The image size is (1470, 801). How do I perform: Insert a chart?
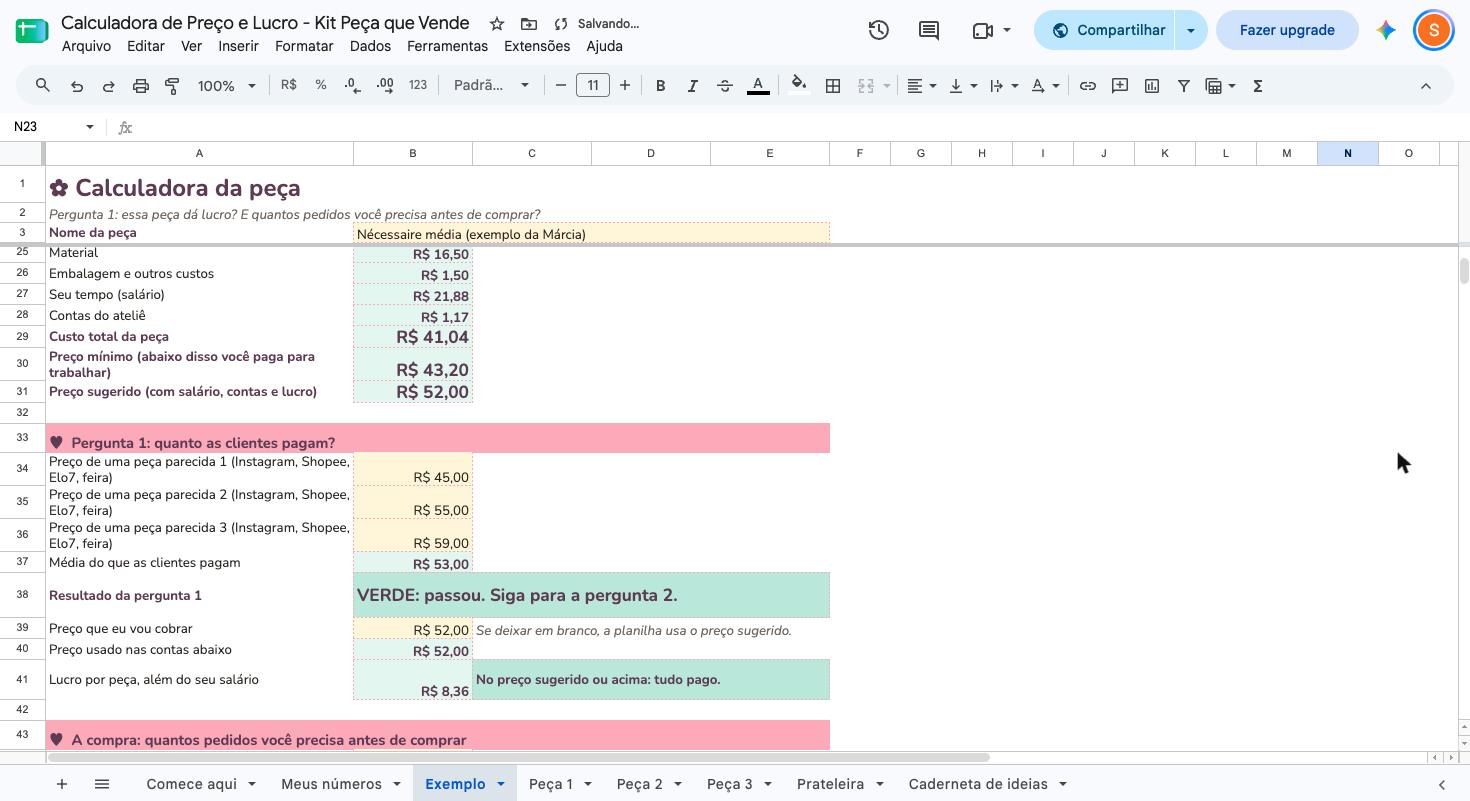1152,86
